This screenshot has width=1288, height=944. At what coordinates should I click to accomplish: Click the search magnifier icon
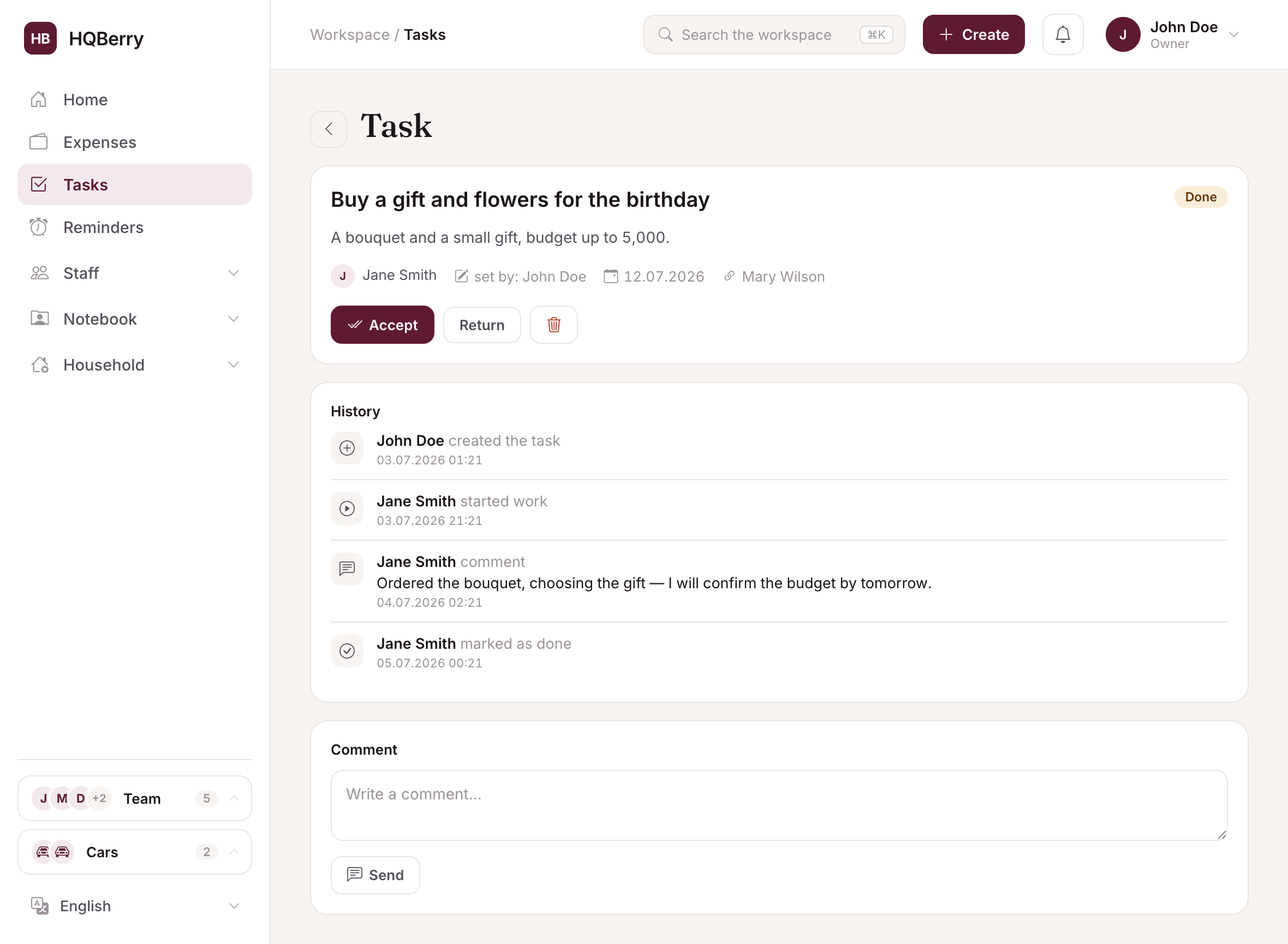(x=665, y=35)
